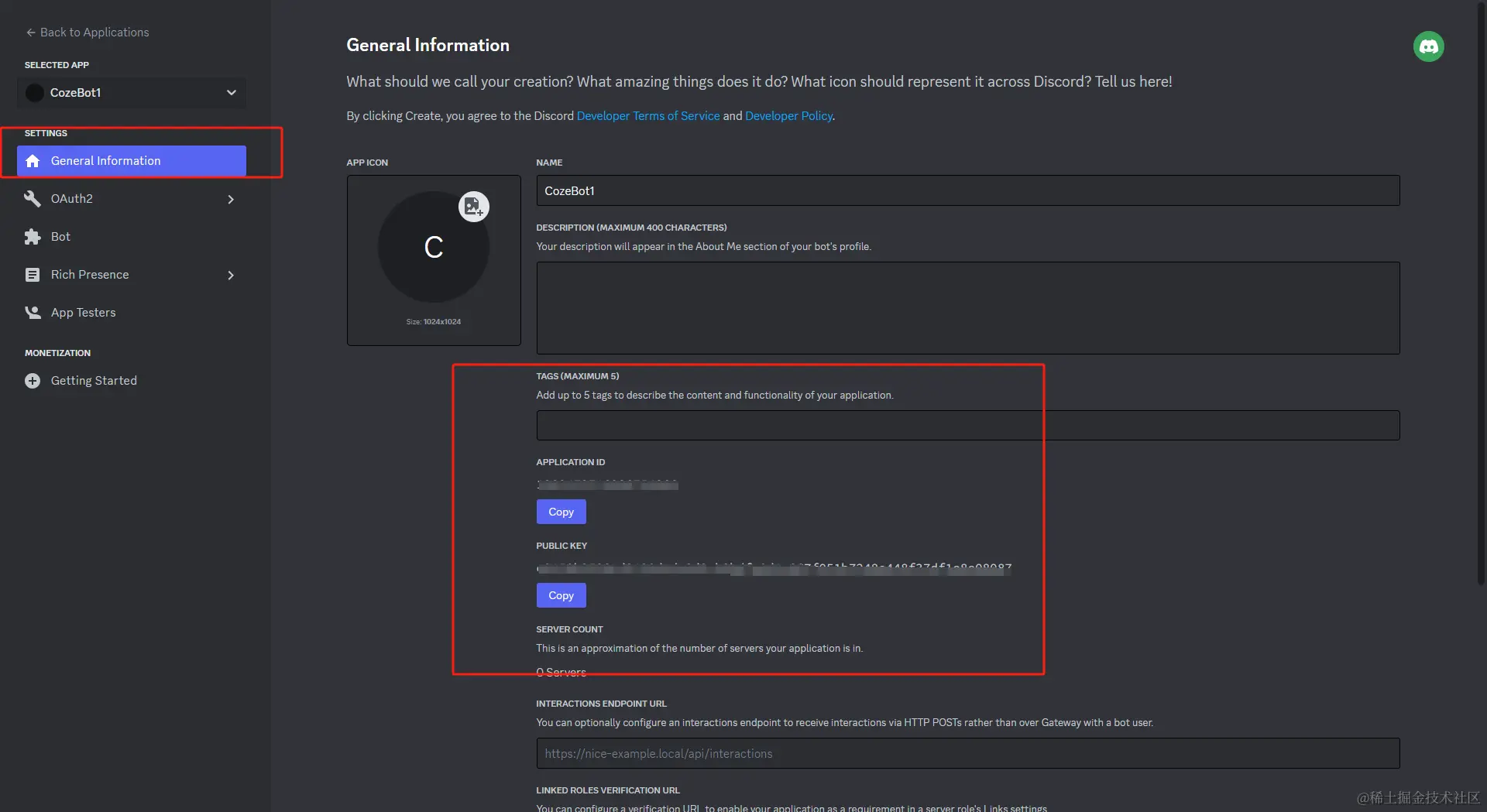
Task: Open General Information settings page
Action: coord(132,161)
